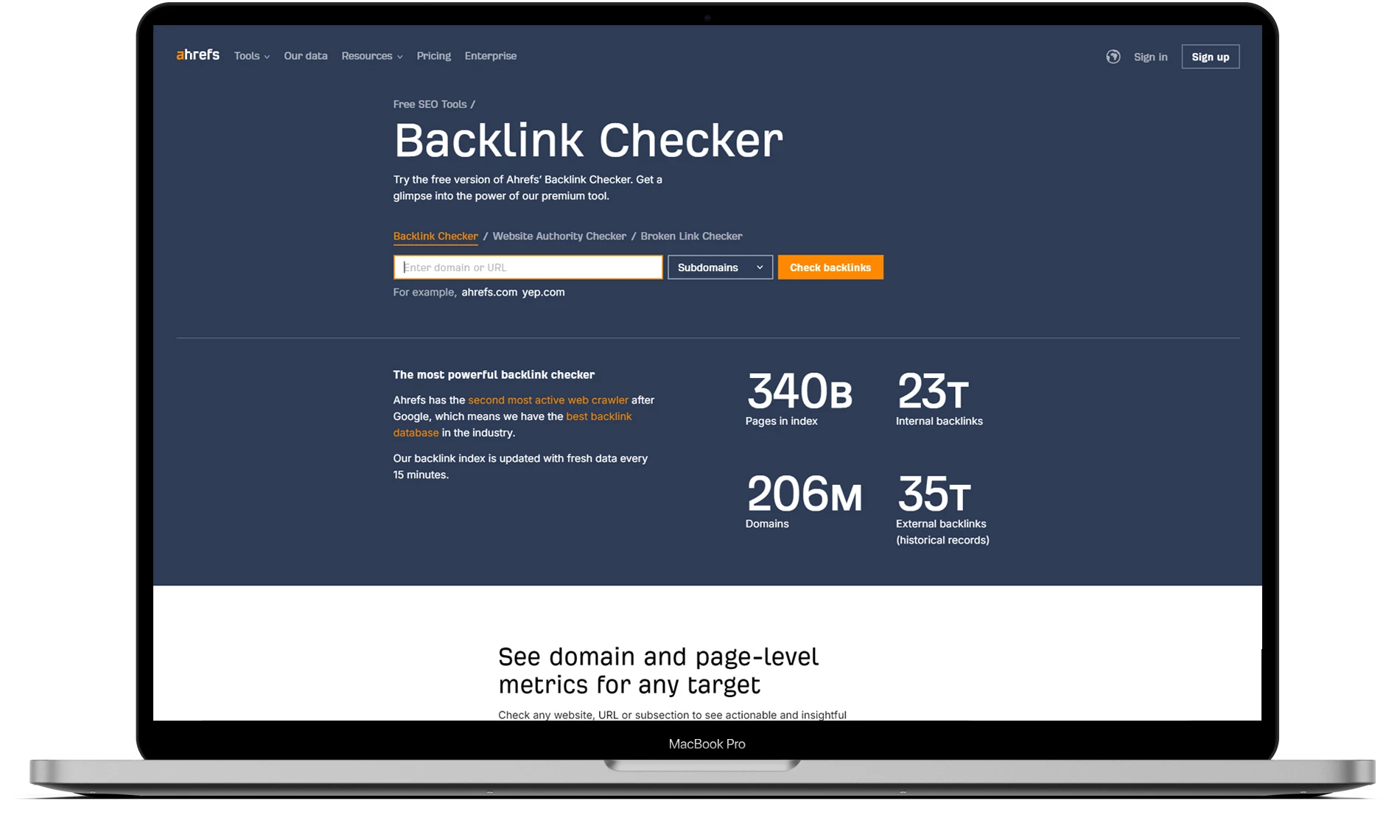Image resolution: width=1400 pixels, height=840 pixels.
Task: Click the Sign up button
Action: pyautogui.click(x=1211, y=57)
